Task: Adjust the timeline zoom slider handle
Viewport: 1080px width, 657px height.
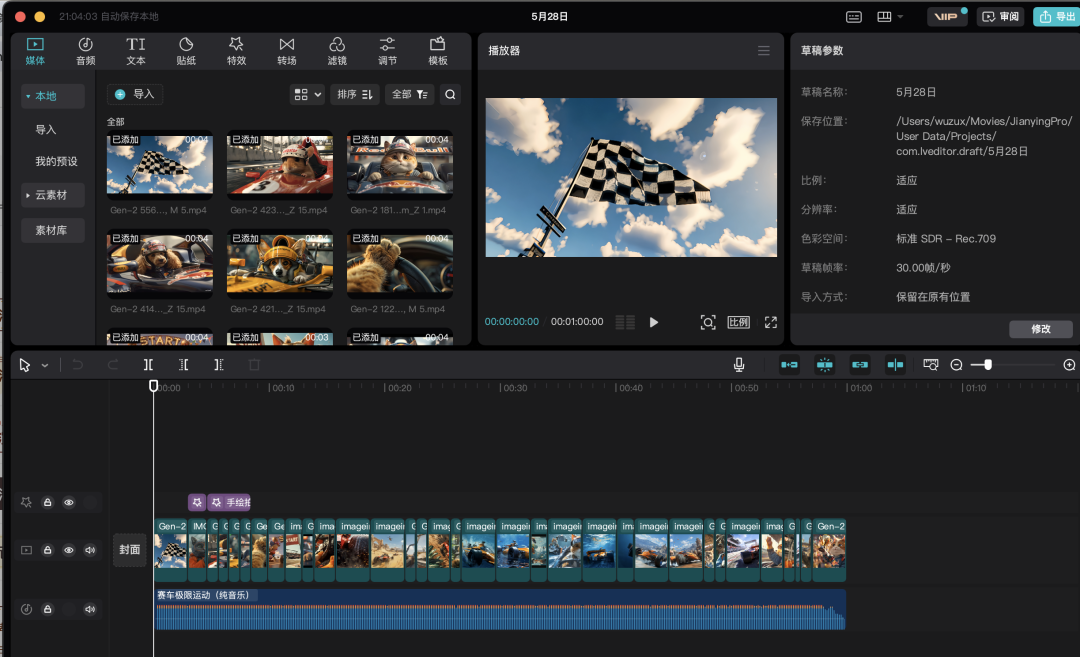Action: [988, 365]
